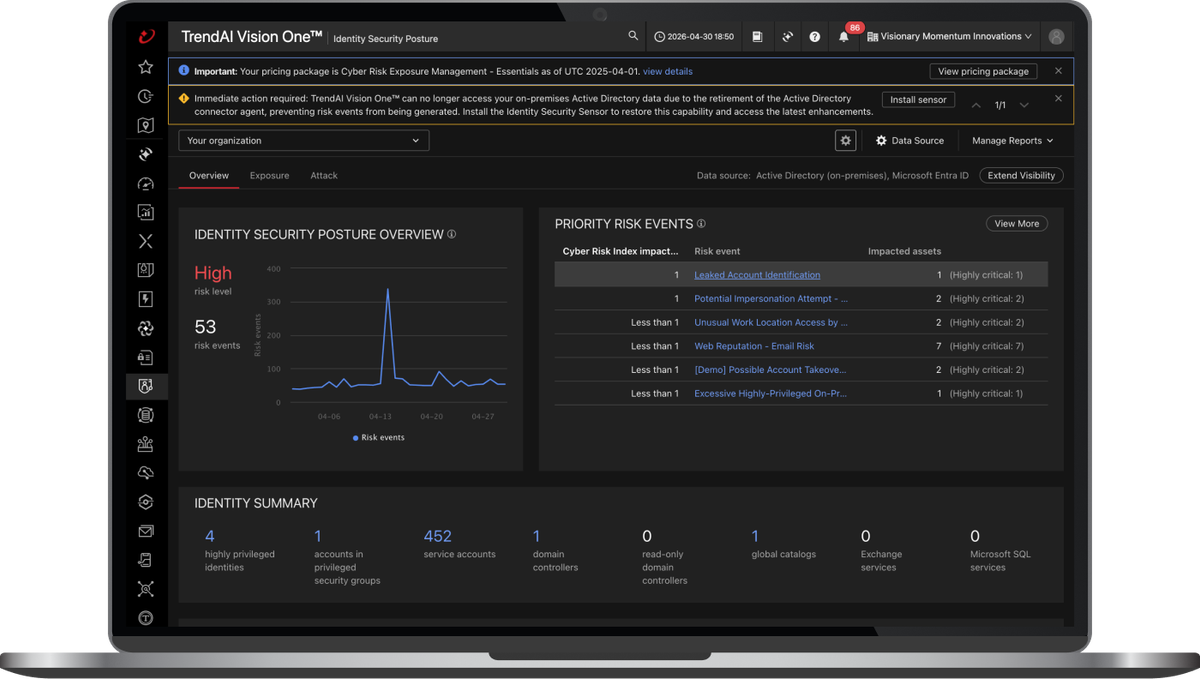Expand the Your organization dropdown
The height and width of the screenshot is (679, 1200).
(304, 141)
